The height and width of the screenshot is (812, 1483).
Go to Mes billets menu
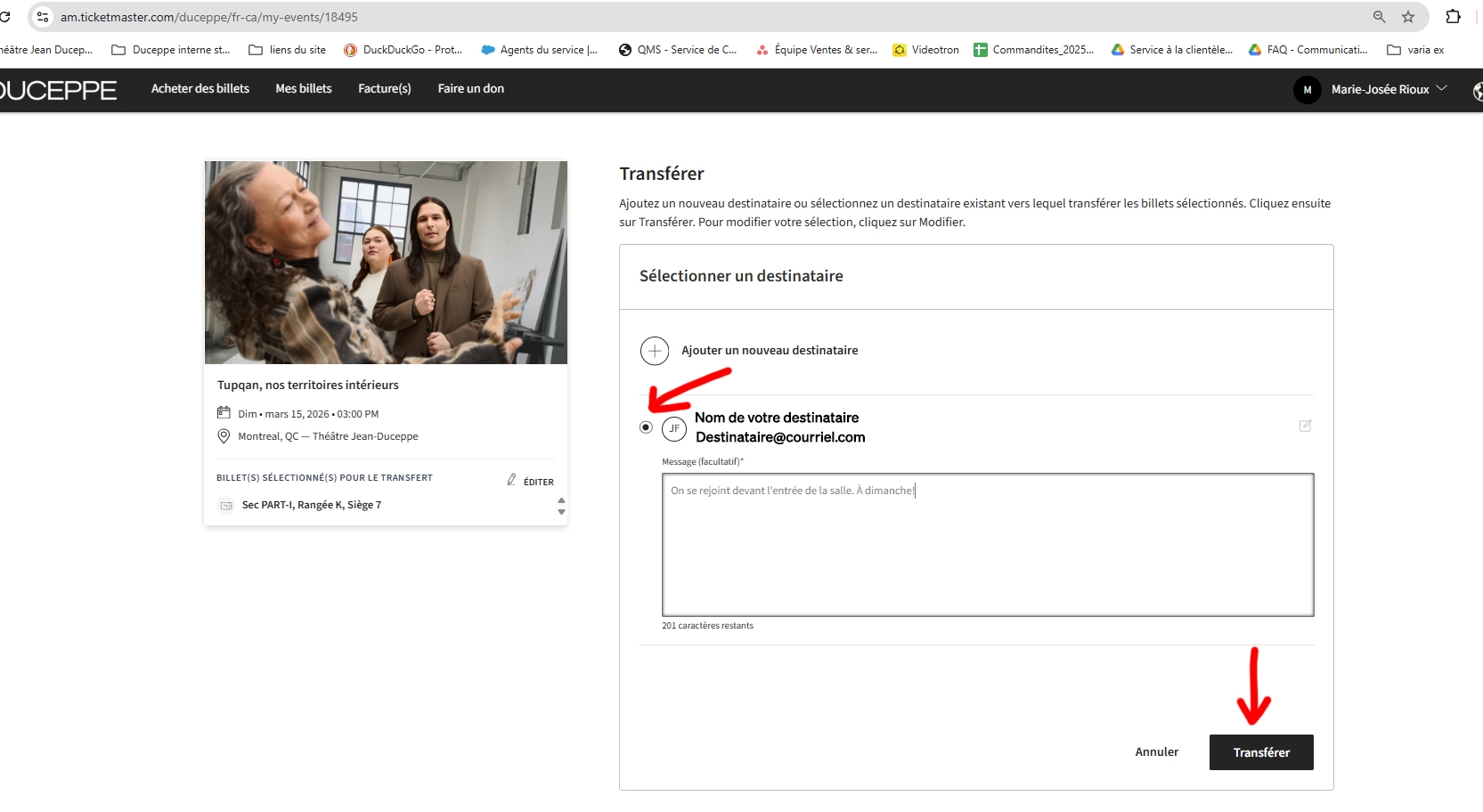[x=303, y=89]
